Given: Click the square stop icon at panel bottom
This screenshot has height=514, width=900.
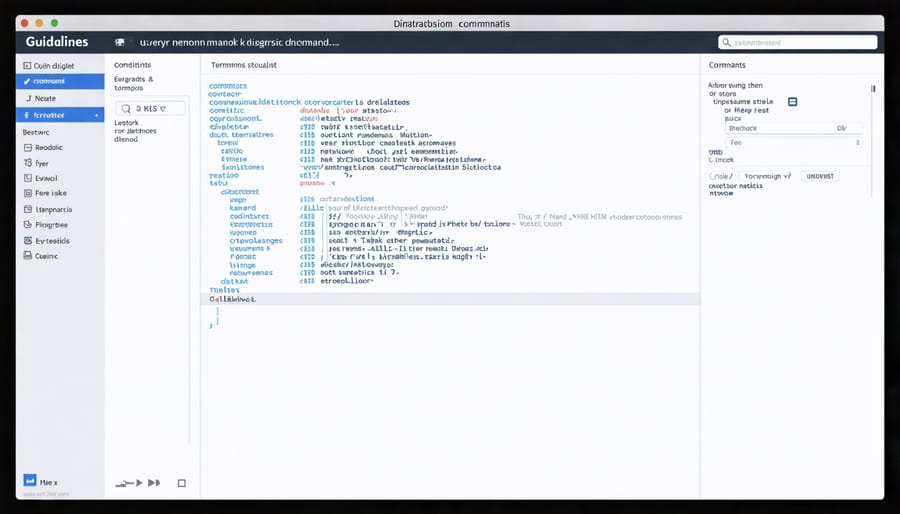Looking at the screenshot, I should point(181,483).
